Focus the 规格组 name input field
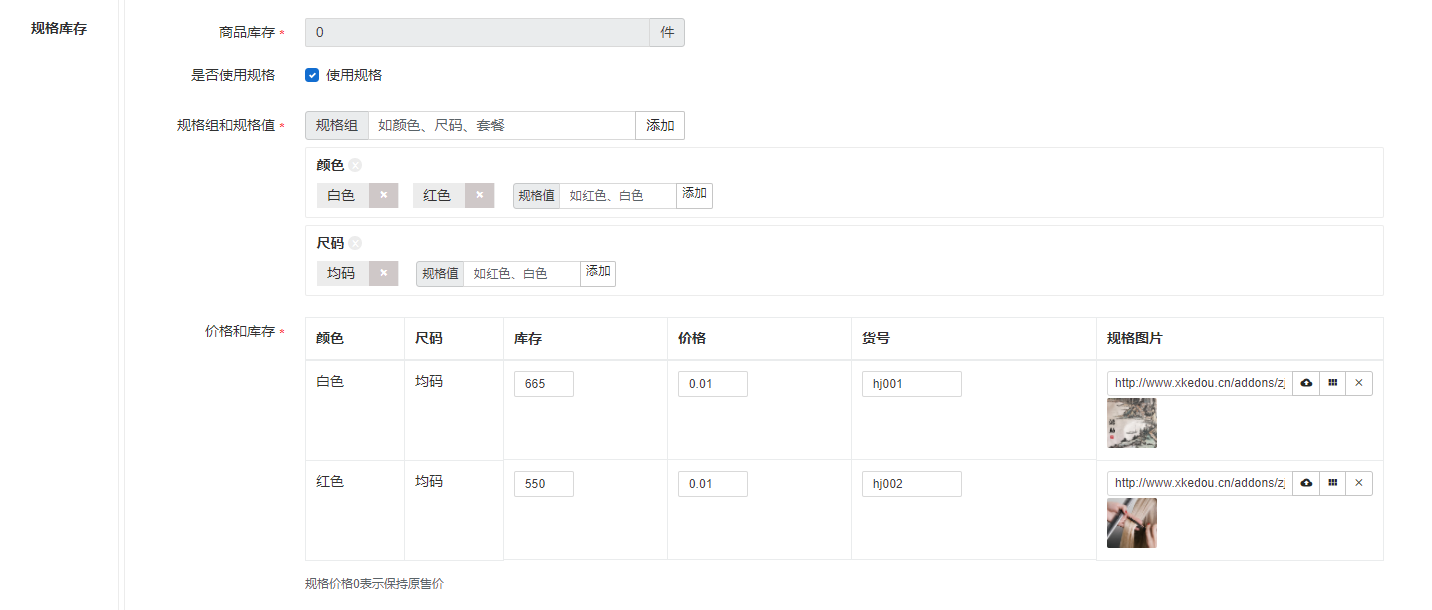 pyautogui.click(x=501, y=126)
